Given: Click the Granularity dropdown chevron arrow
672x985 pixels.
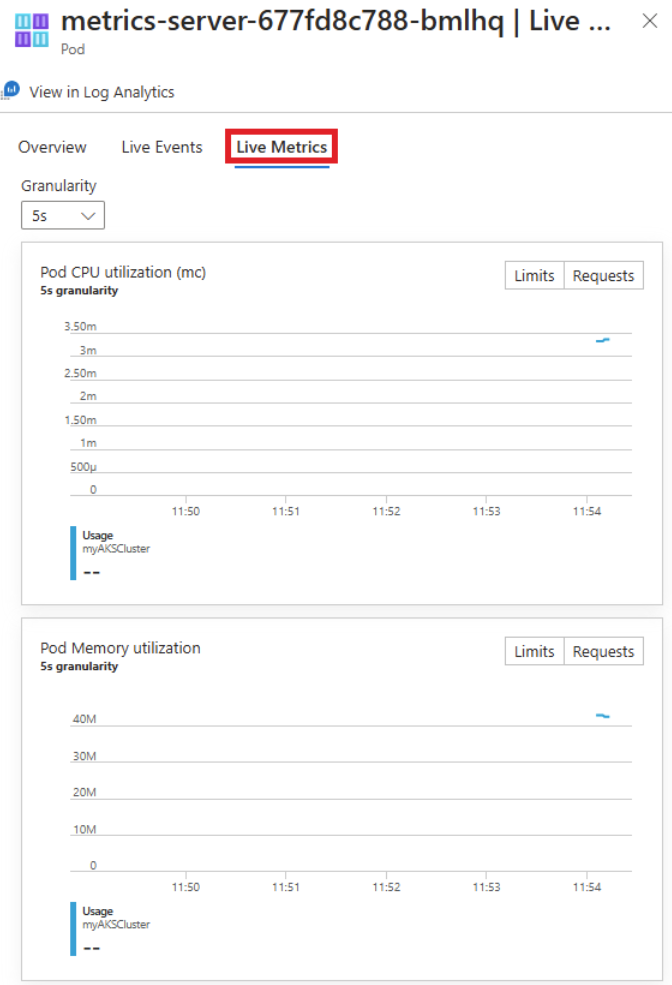Looking at the screenshot, I should click(88, 216).
